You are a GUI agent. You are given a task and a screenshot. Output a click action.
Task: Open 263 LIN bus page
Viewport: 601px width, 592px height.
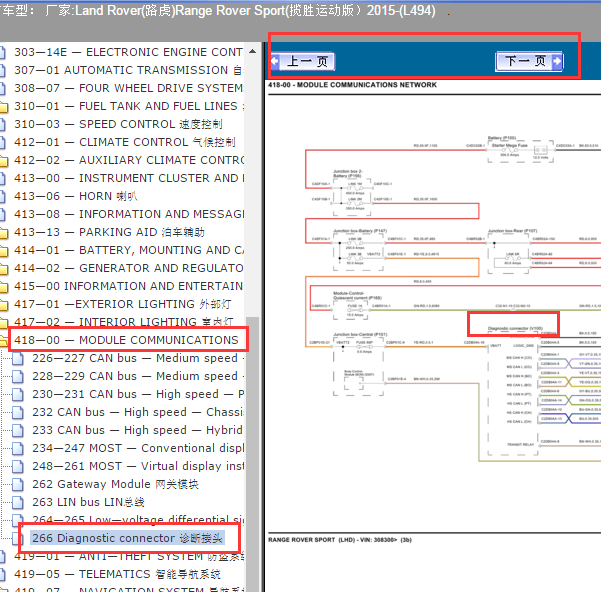tap(89, 502)
